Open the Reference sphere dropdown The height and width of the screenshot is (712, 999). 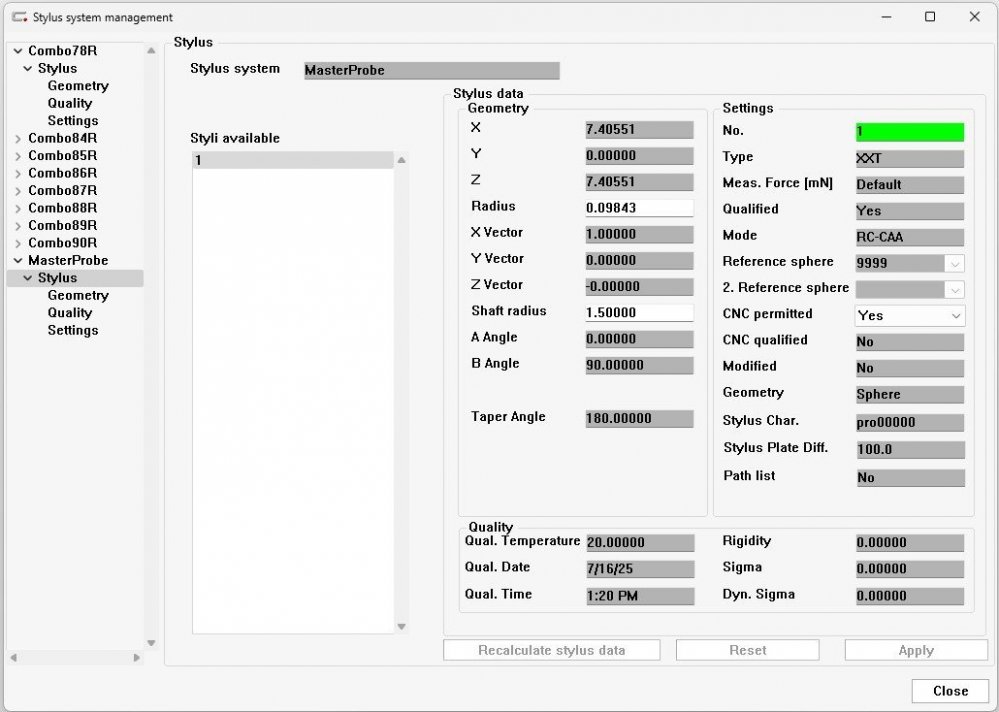point(955,263)
